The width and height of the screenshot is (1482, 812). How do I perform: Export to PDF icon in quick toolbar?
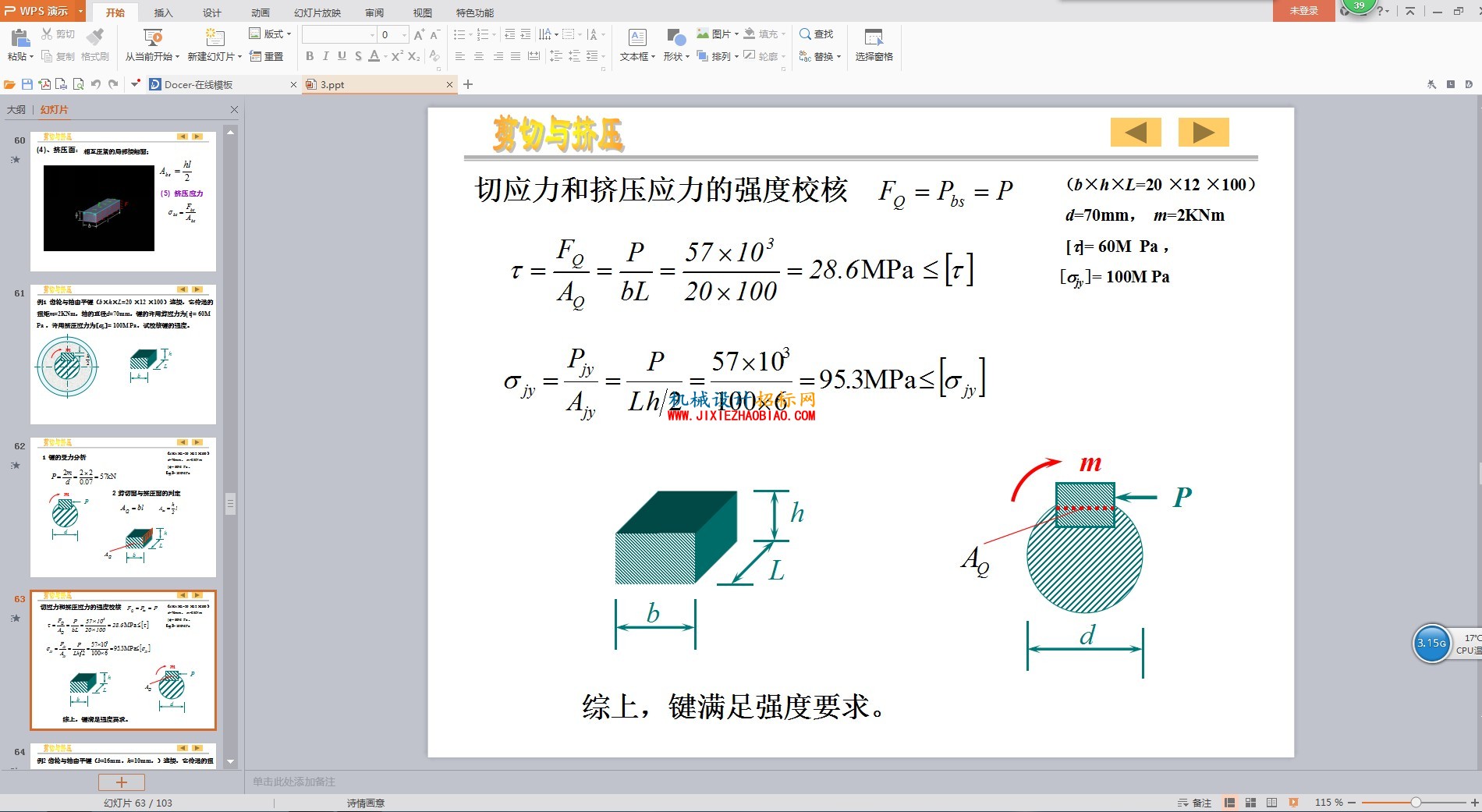(44, 84)
